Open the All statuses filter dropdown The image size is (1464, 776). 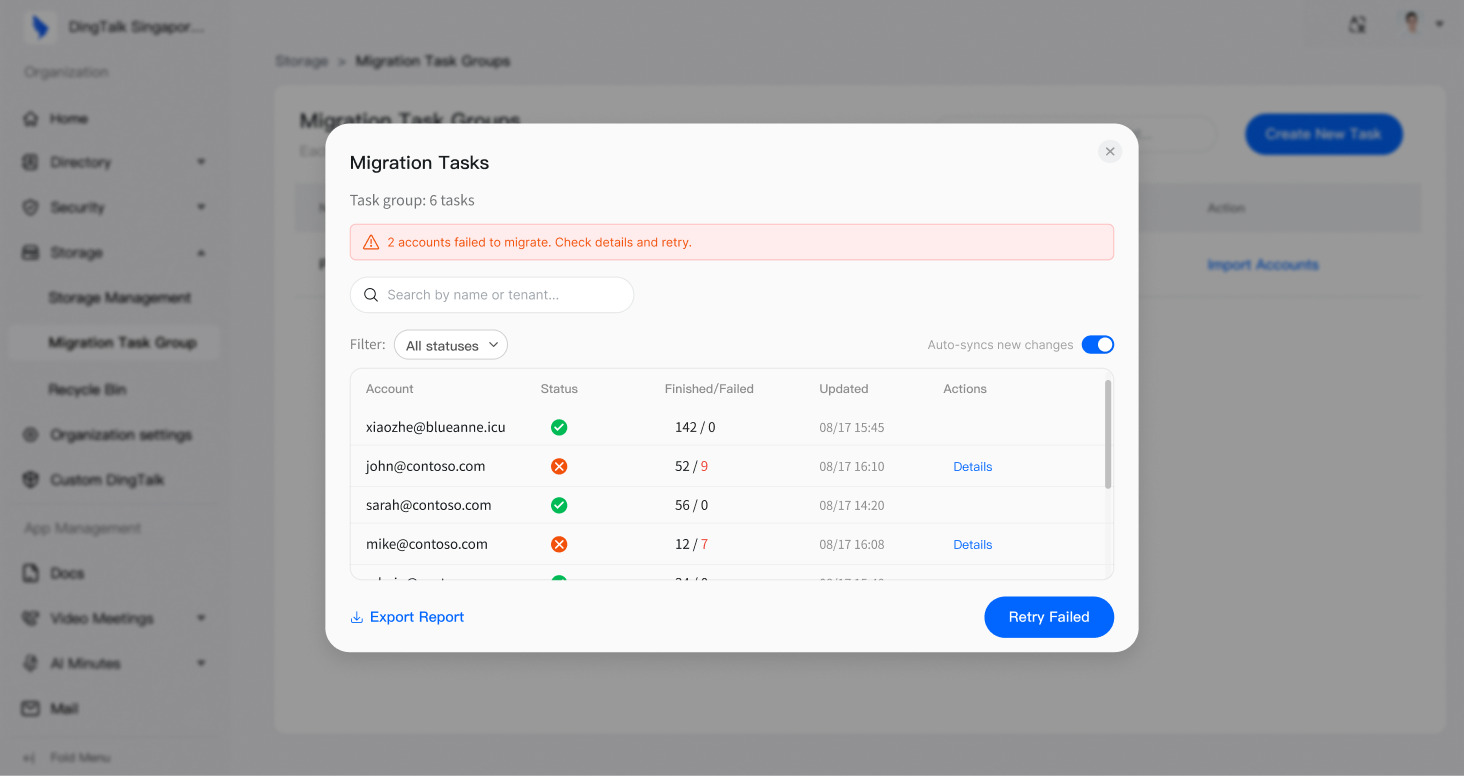(x=451, y=345)
